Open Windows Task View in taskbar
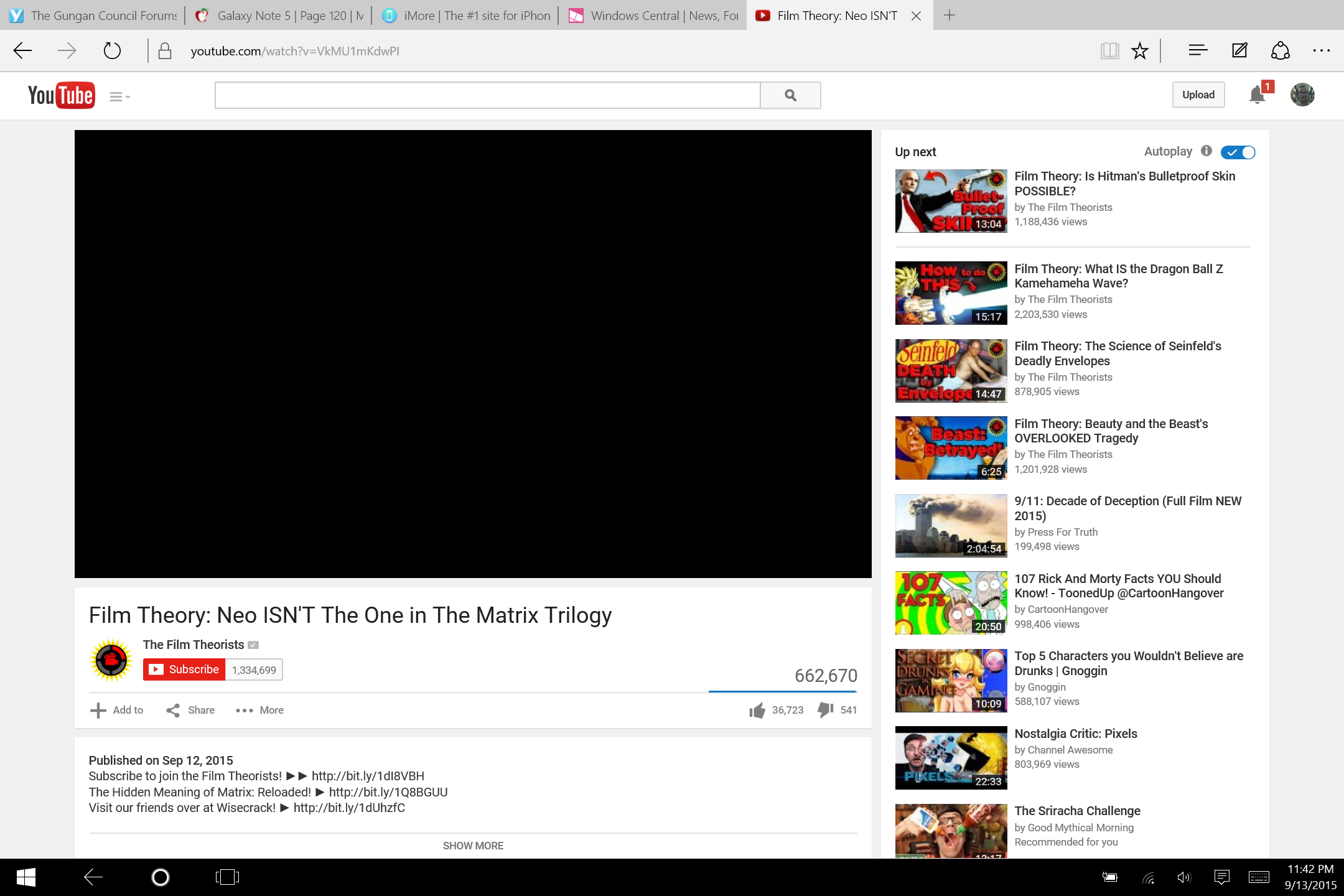Viewport: 1344px width, 896px height. click(227, 877)
